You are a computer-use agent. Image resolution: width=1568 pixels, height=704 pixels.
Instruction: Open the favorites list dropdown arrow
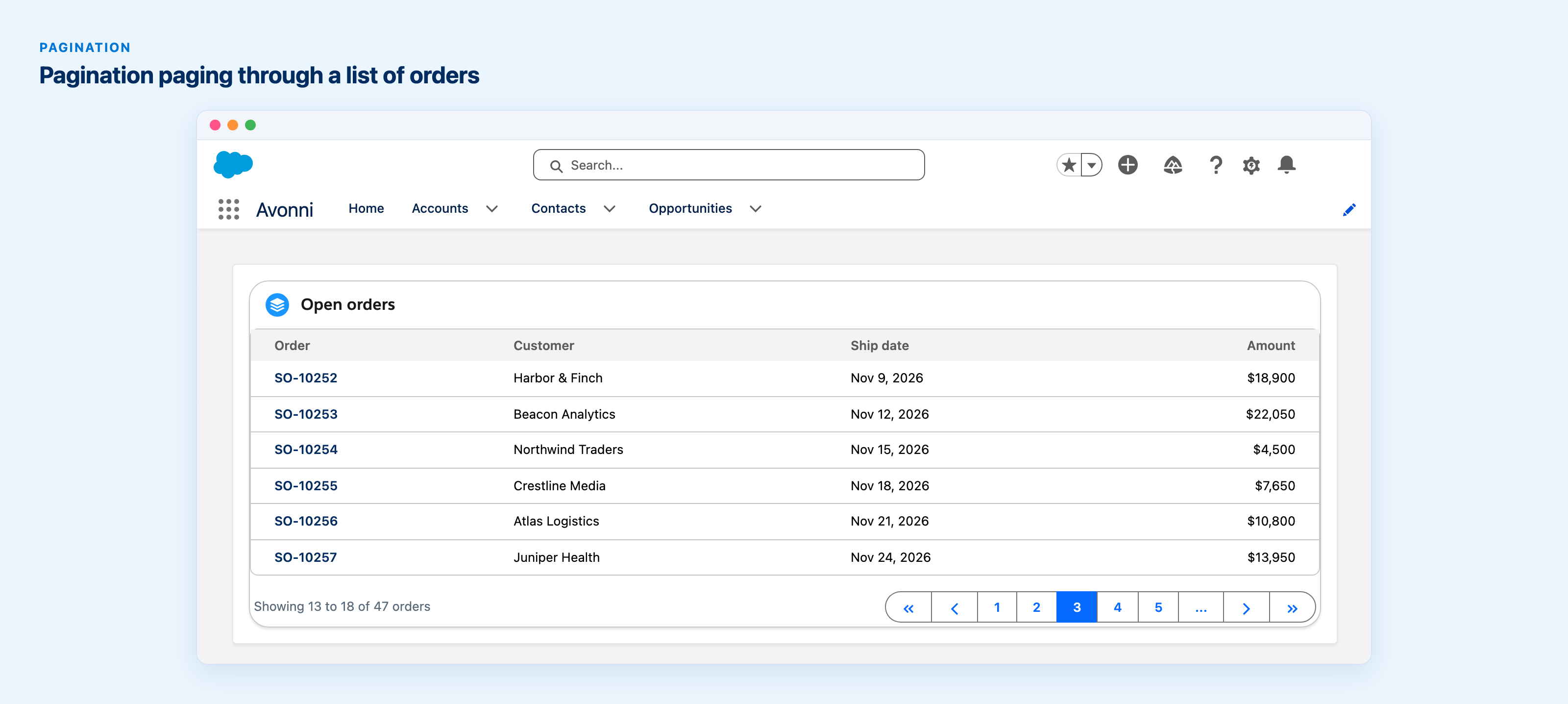[x=1091, y=165]
